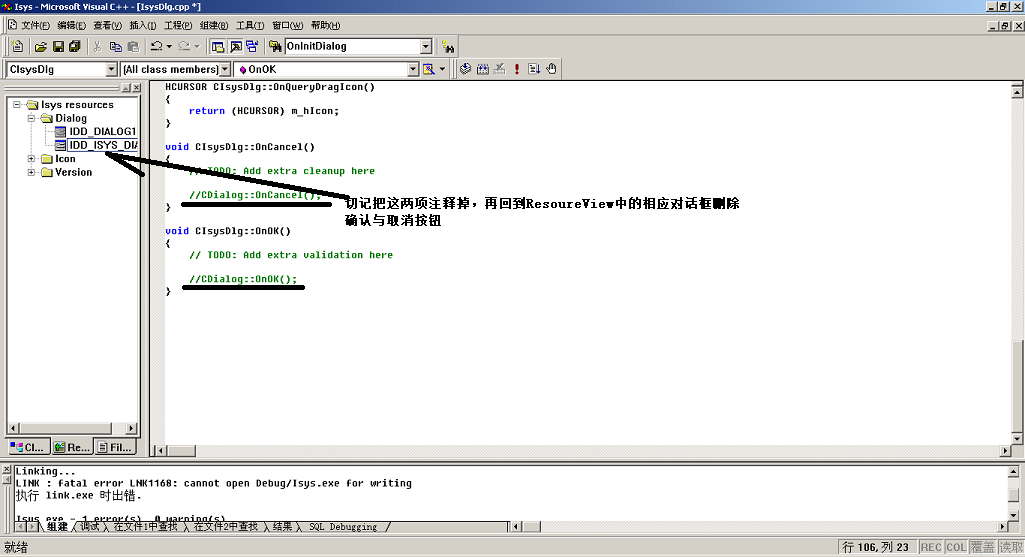Click the Build icon in build toolbar
Viewport: 1025px width, 557px height.
point(482,69)
